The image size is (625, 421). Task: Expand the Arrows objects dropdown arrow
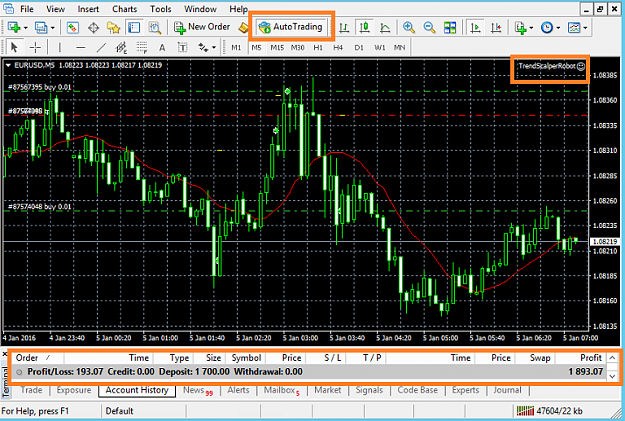coord(214,48)
